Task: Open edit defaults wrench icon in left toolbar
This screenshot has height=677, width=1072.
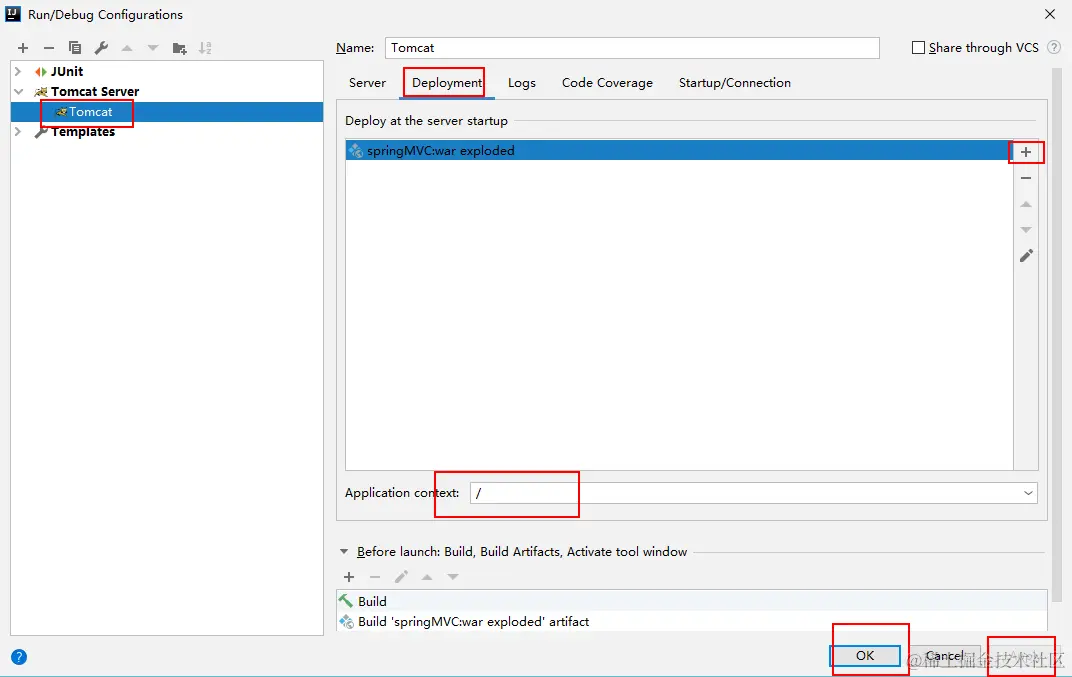Action: tap(101, 48)
